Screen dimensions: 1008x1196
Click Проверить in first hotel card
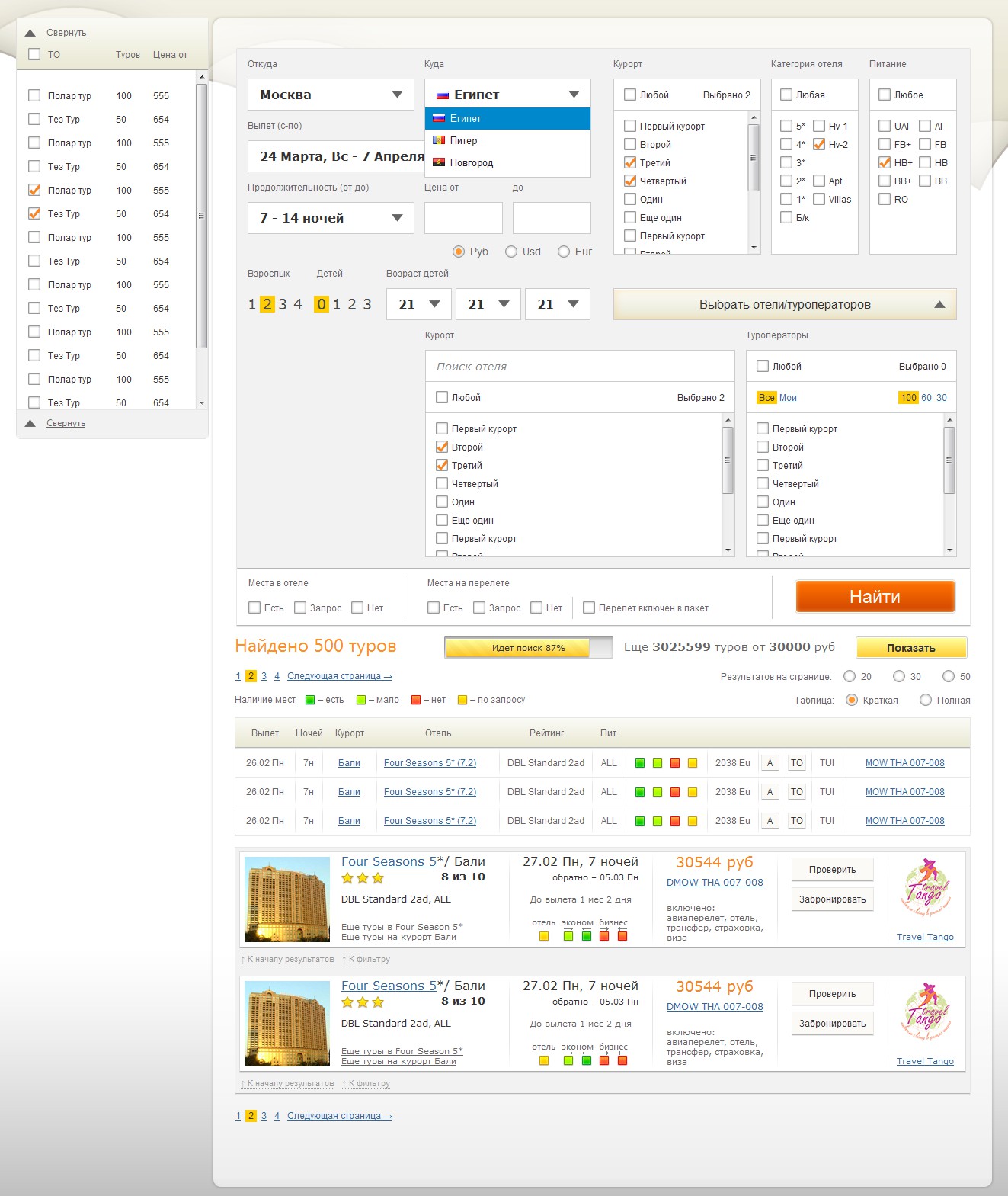(x=832, y=870)
